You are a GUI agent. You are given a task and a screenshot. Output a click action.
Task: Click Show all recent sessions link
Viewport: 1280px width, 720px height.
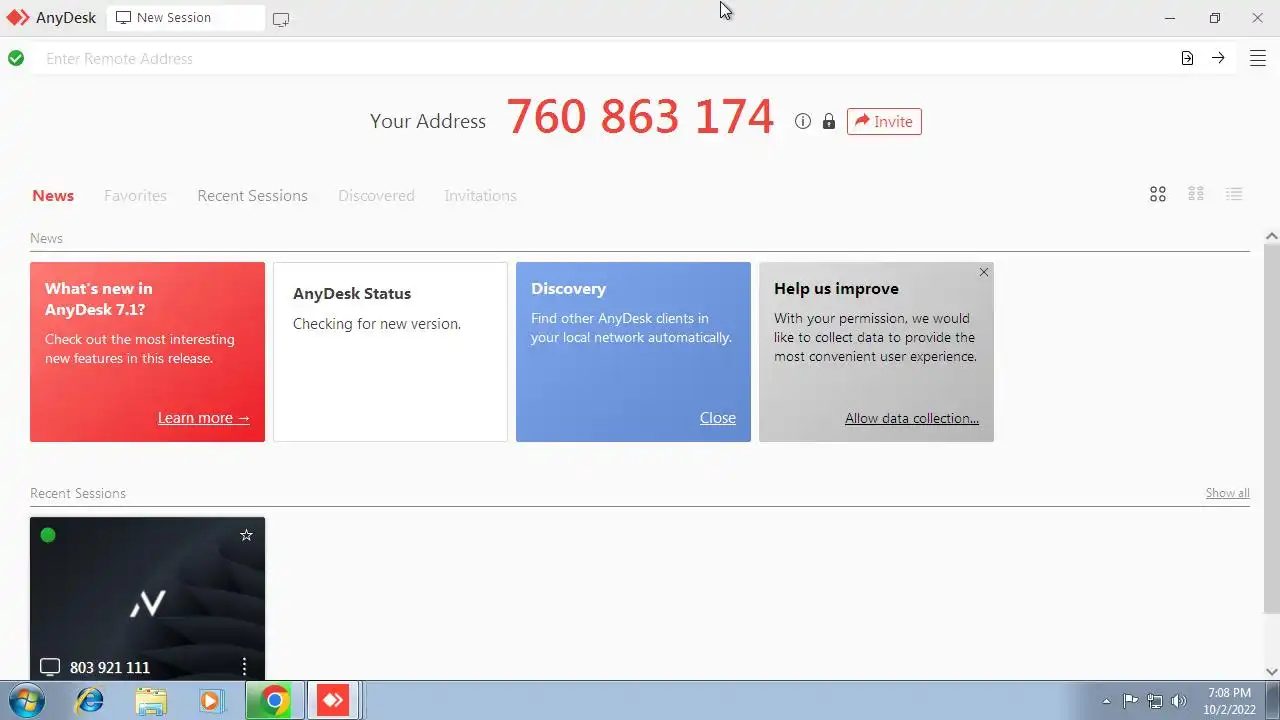tap(1227, 493)
